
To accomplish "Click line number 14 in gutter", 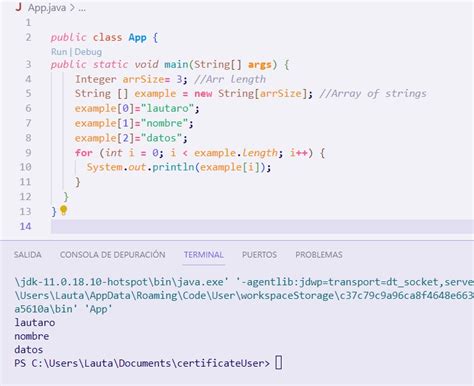I will (x=25, y=226).
